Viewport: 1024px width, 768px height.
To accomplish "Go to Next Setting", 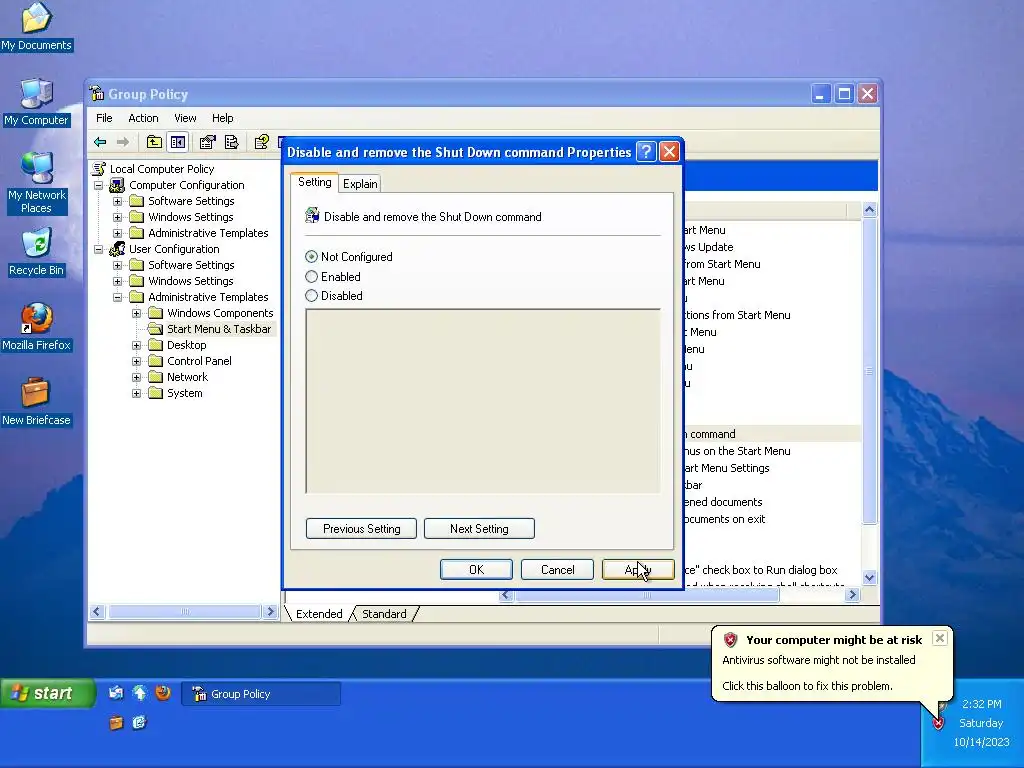I will [x=479, y=528].
